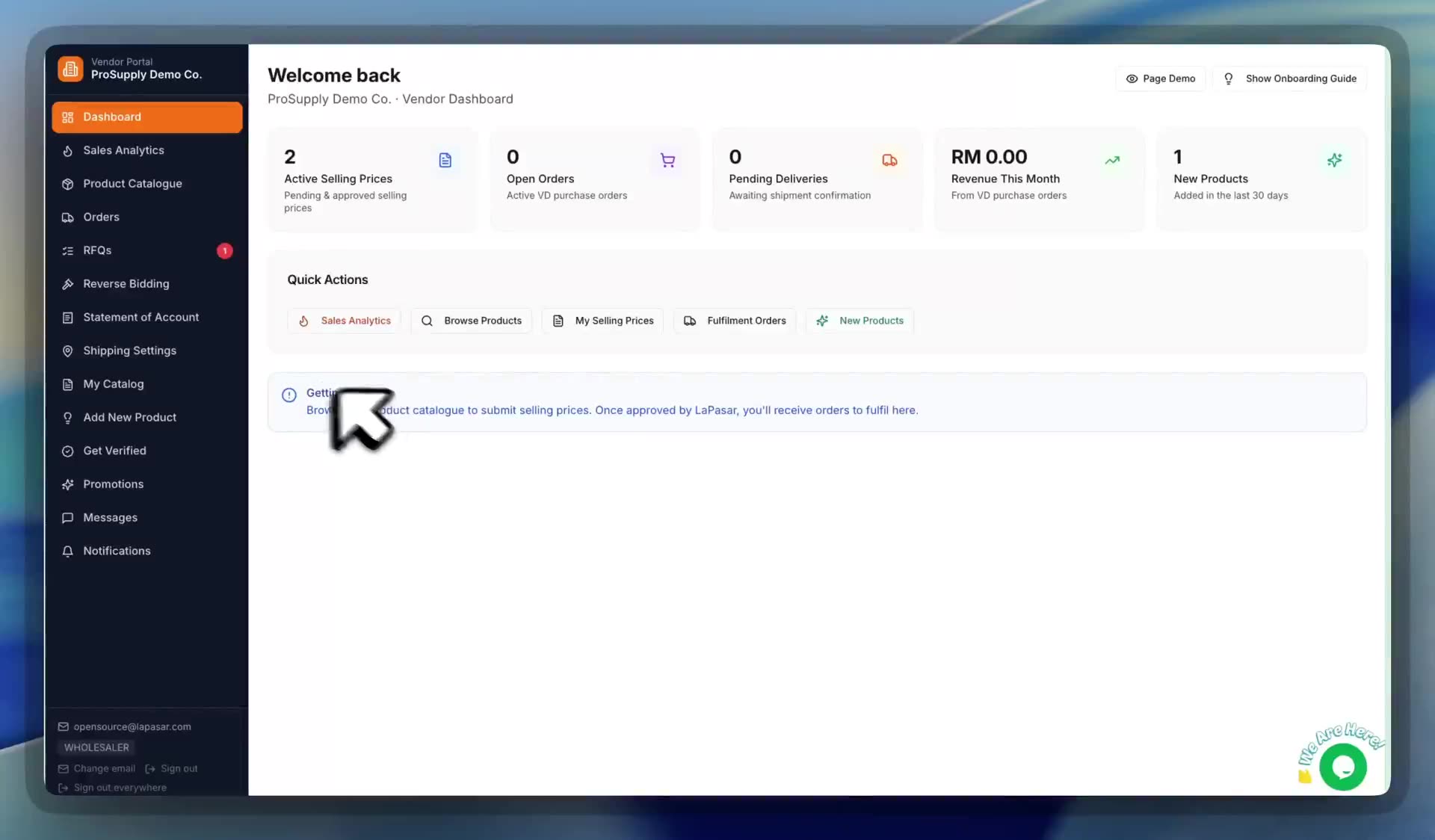The width and height of the screenshot is (1435, 840).
Task: Click the opensource@lapasar.com email text
Action: tap(132, 727)
